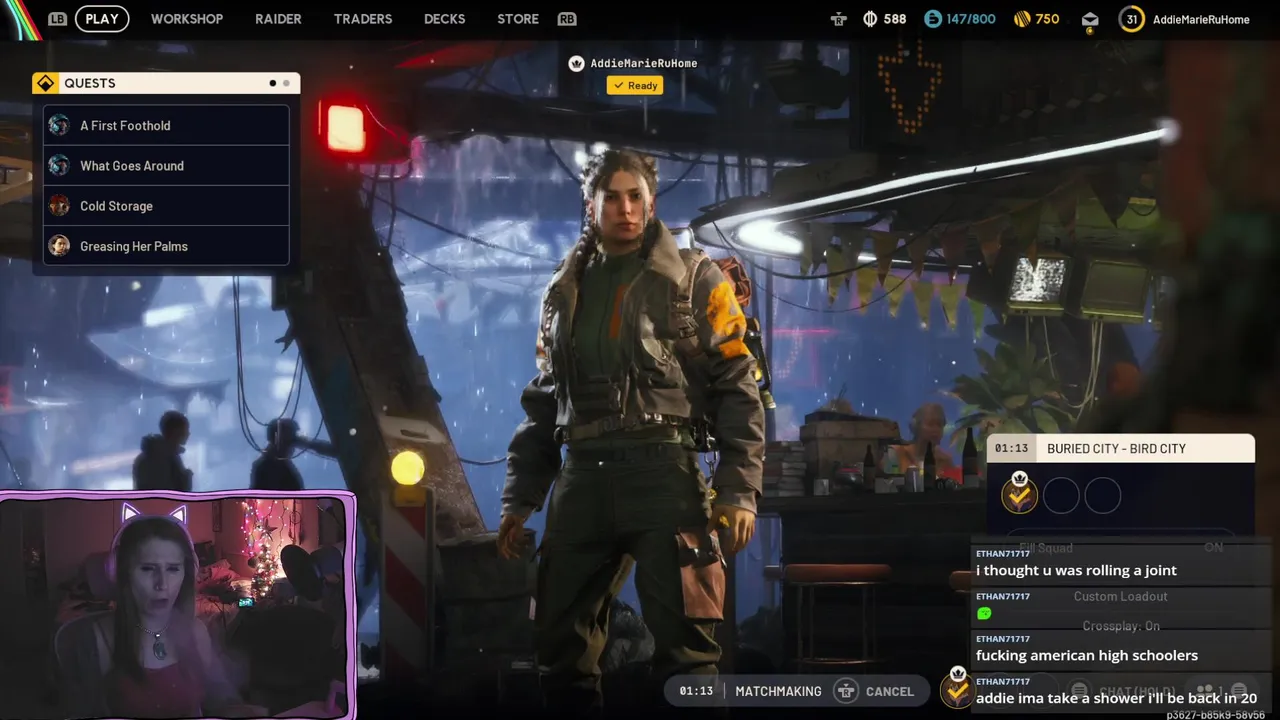The width and height of the screenshot is (1280, 720).
Task: Click the blue 147/800 currency icon
Action: click(933, 19)
